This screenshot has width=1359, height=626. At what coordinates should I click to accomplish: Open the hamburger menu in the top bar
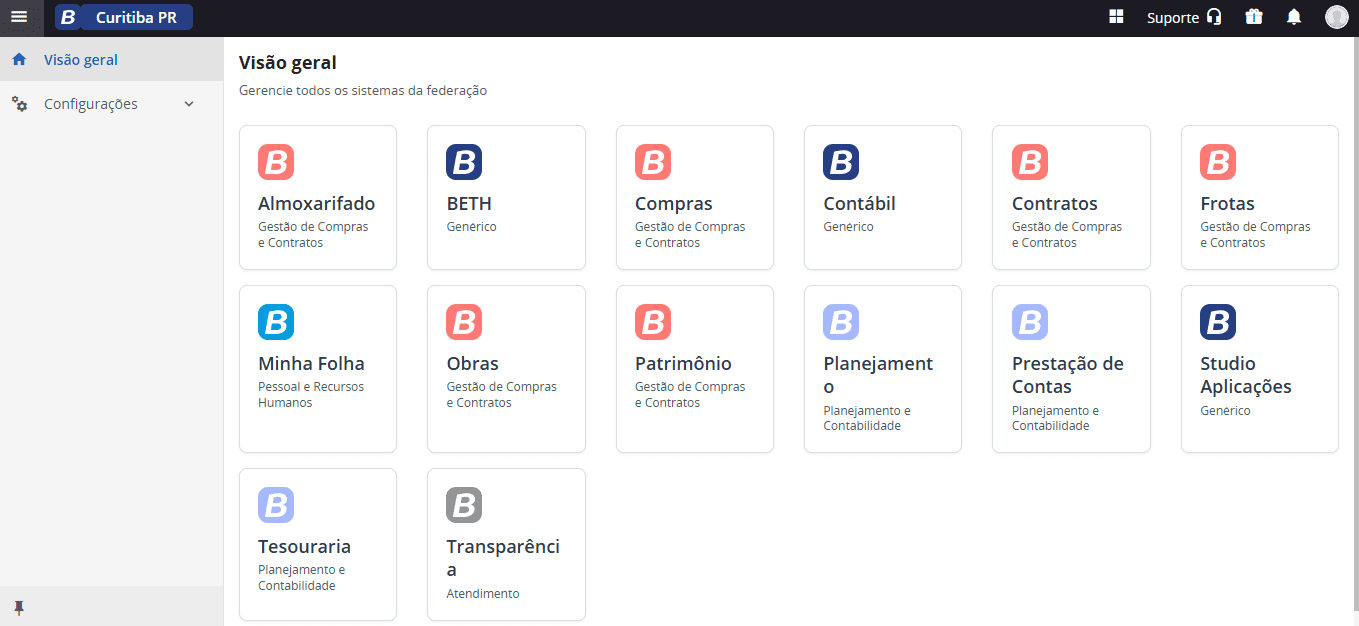pos(19,17)
